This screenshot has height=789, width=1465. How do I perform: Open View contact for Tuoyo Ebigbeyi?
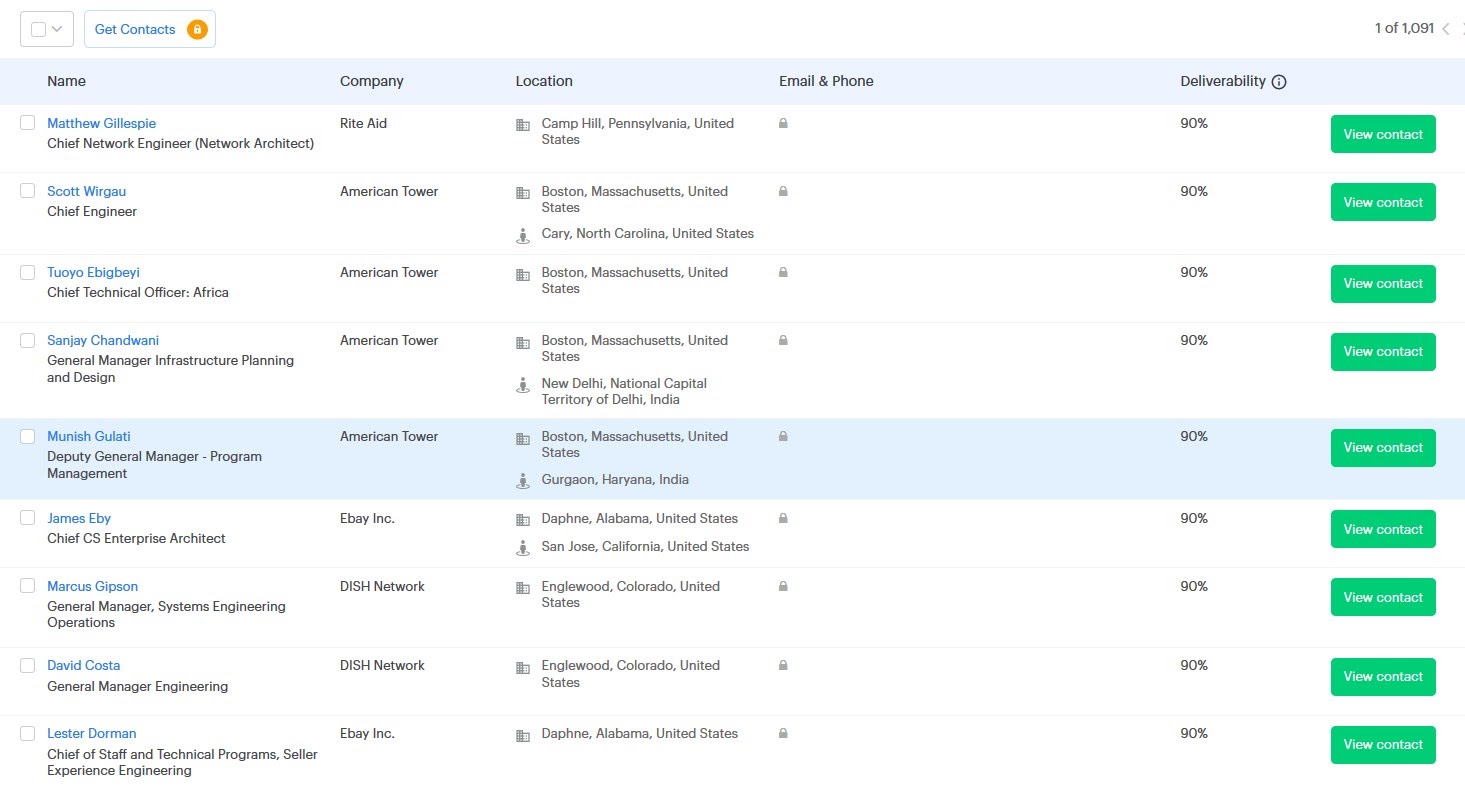tap(1383, 283)
